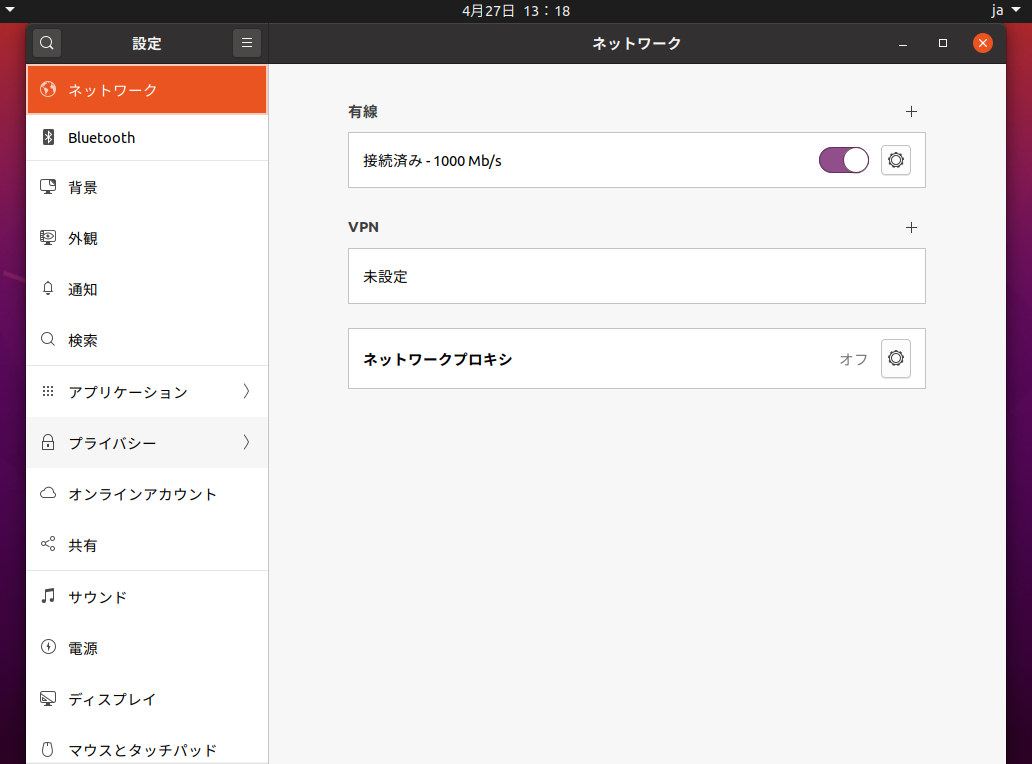Click the 外観 appearance icon
1032x764 pixels.
point(48,238)
